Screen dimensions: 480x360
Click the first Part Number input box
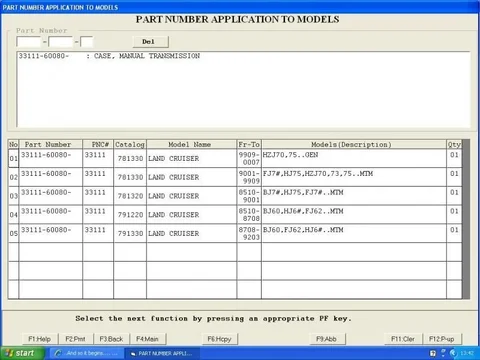29,42
